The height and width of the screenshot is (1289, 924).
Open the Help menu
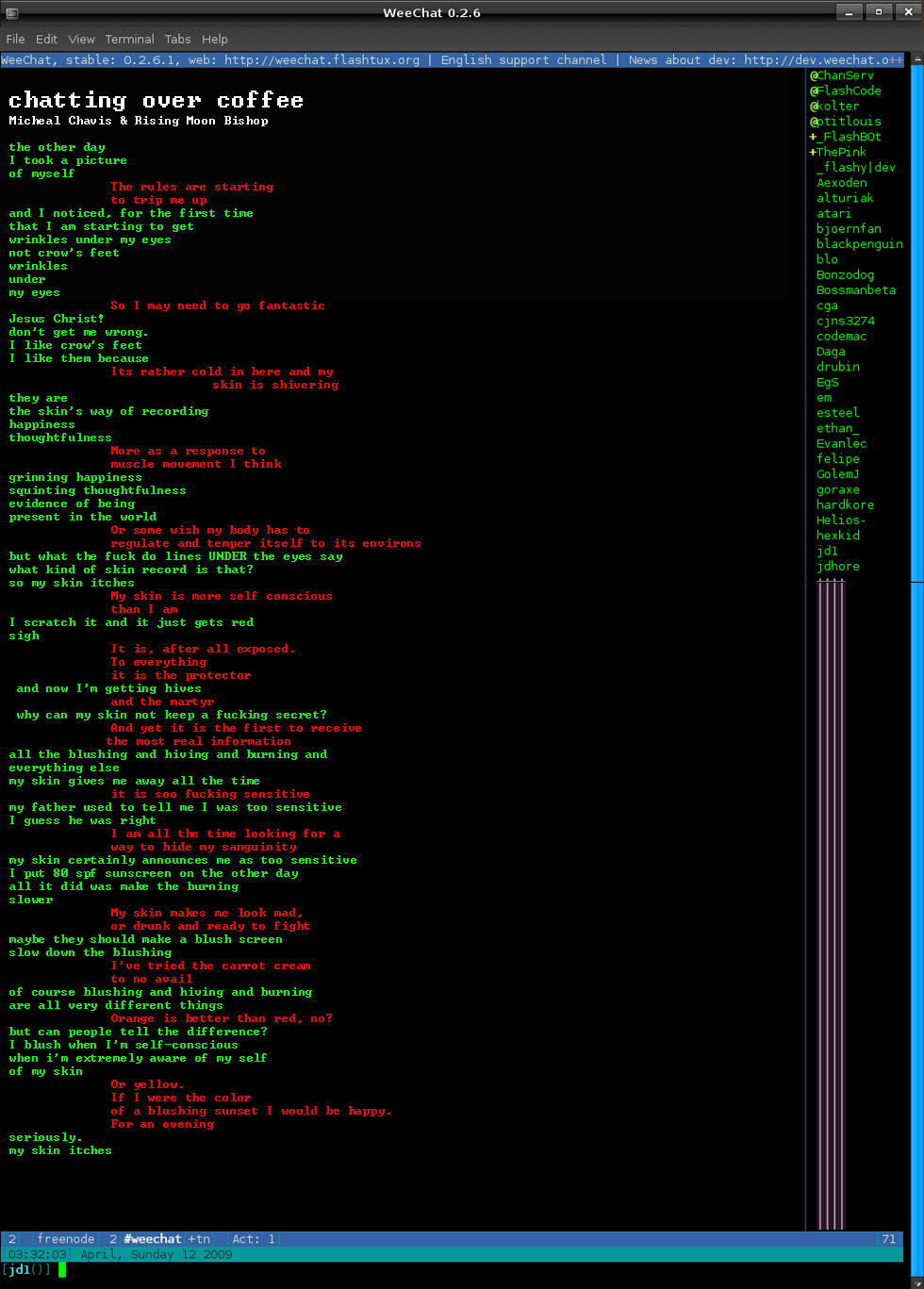tap(215, 39)
